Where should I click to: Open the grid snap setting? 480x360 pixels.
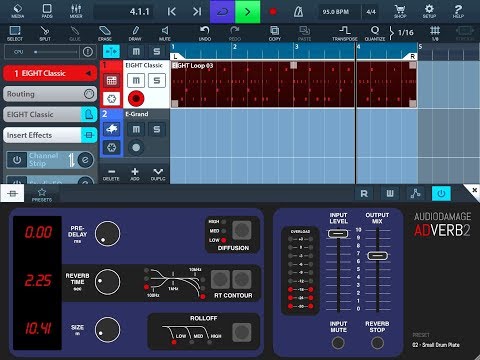pyautogui.click(x=435, y=33)
